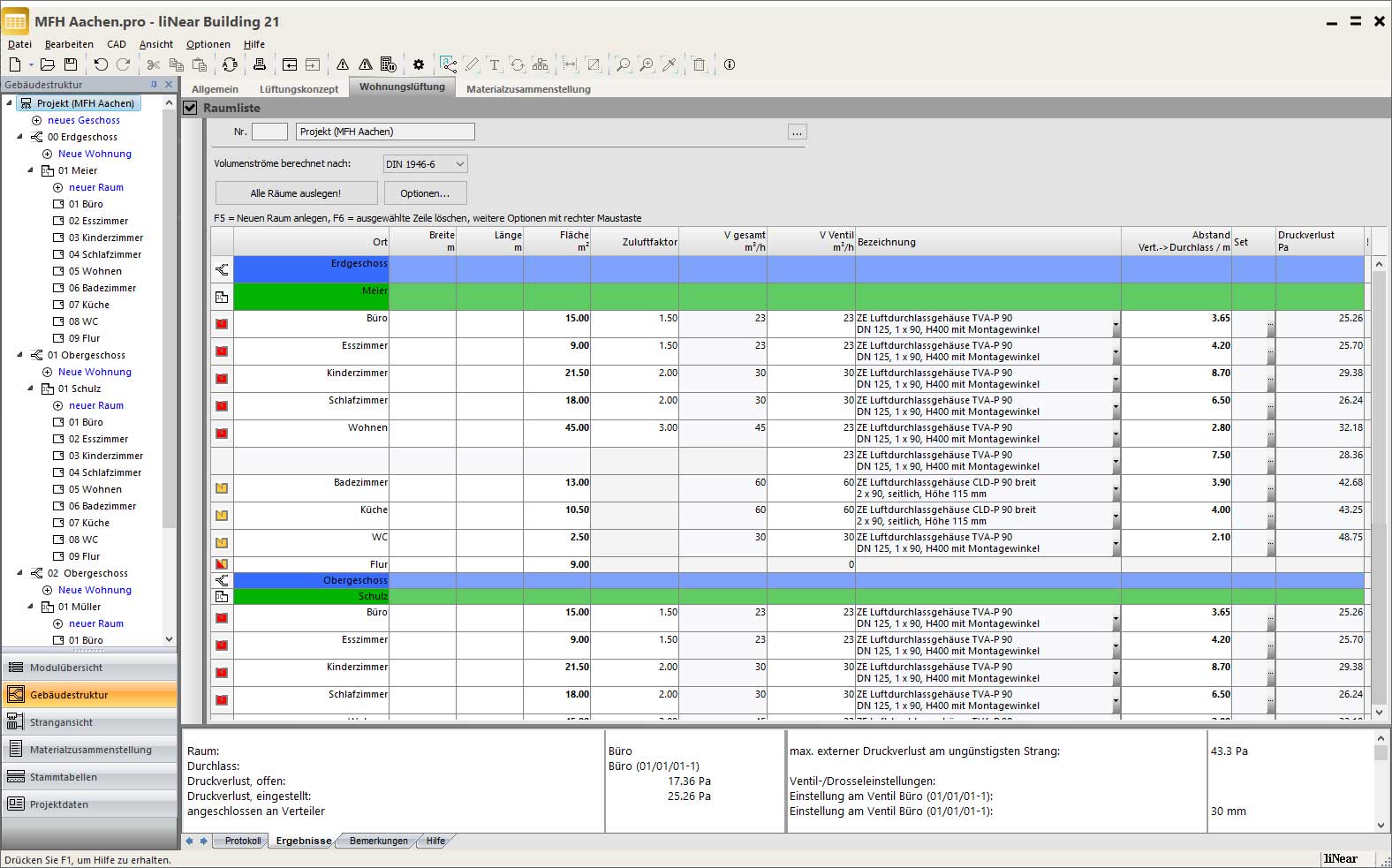
Task: Select 03 Kinderzimmer under 01 Meier
Action: point(105,238)
